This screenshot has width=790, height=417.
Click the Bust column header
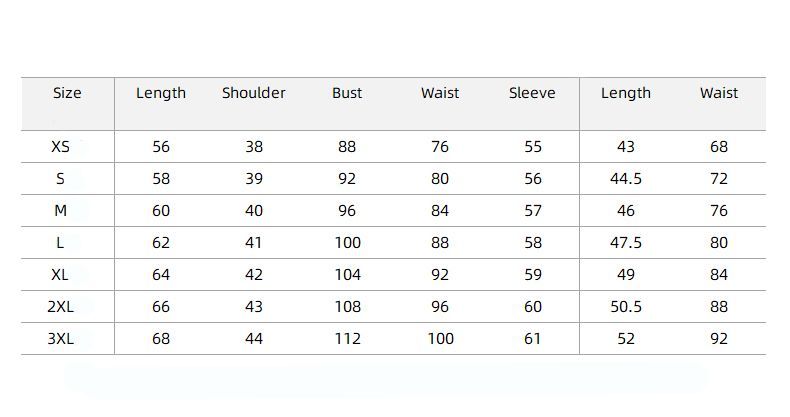point(347,93)
